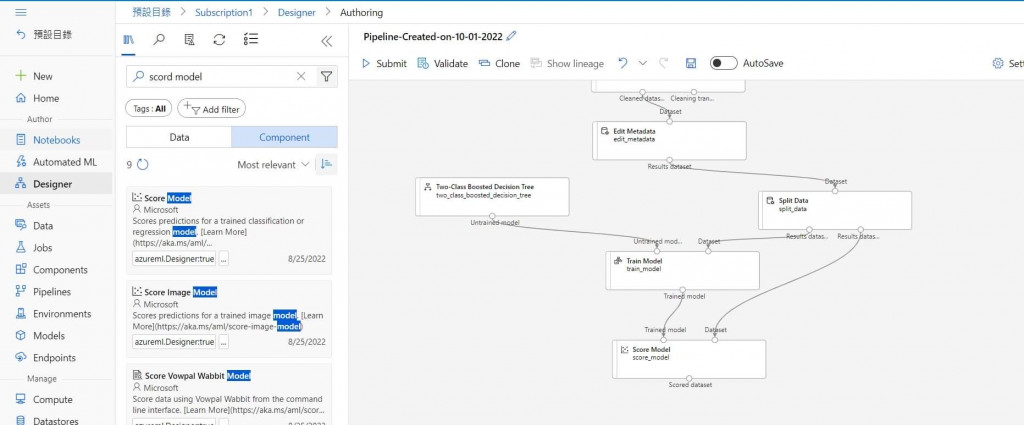Click the Add filter button

[212, 109]
